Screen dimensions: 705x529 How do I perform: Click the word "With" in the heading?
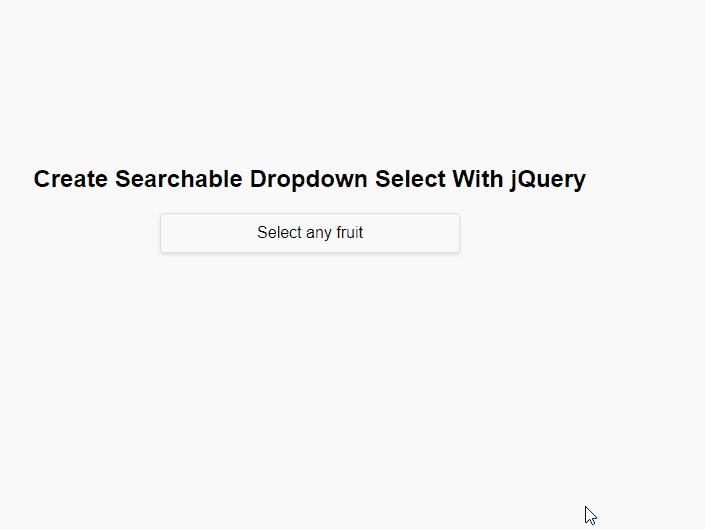[477, 179]
